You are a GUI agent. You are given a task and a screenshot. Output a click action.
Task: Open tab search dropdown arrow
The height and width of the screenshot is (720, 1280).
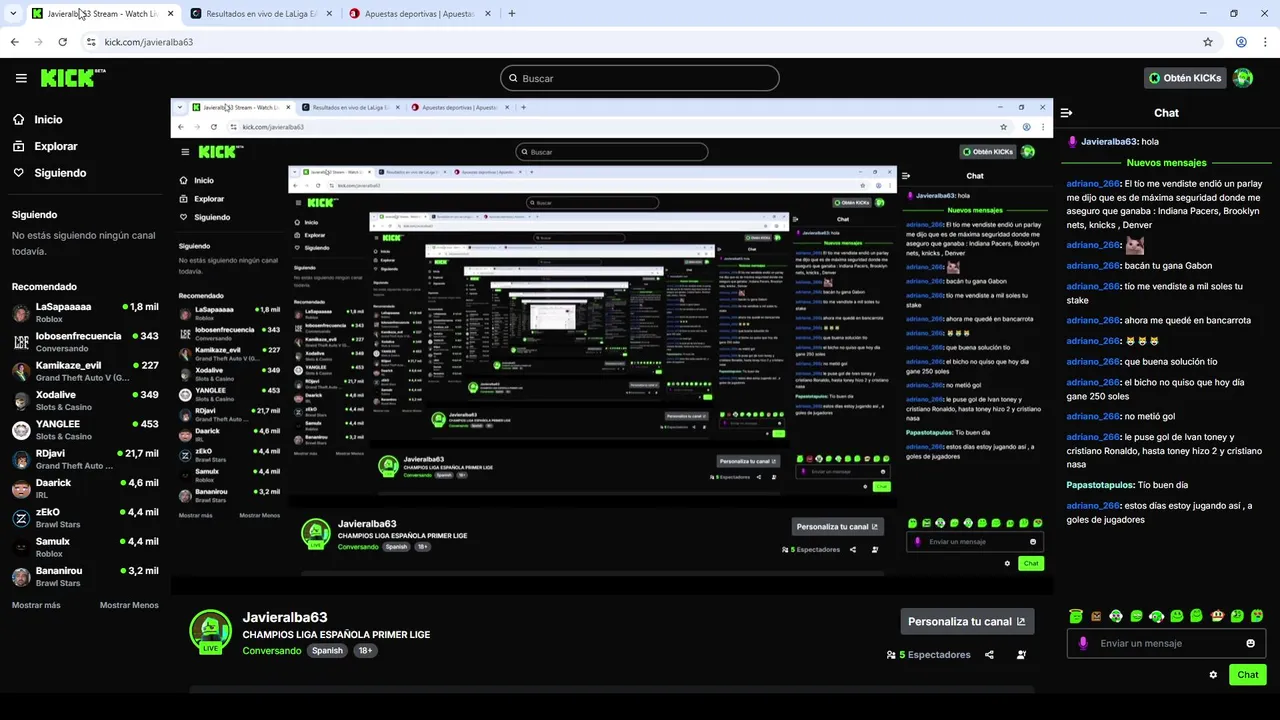(x=14, y=14)
